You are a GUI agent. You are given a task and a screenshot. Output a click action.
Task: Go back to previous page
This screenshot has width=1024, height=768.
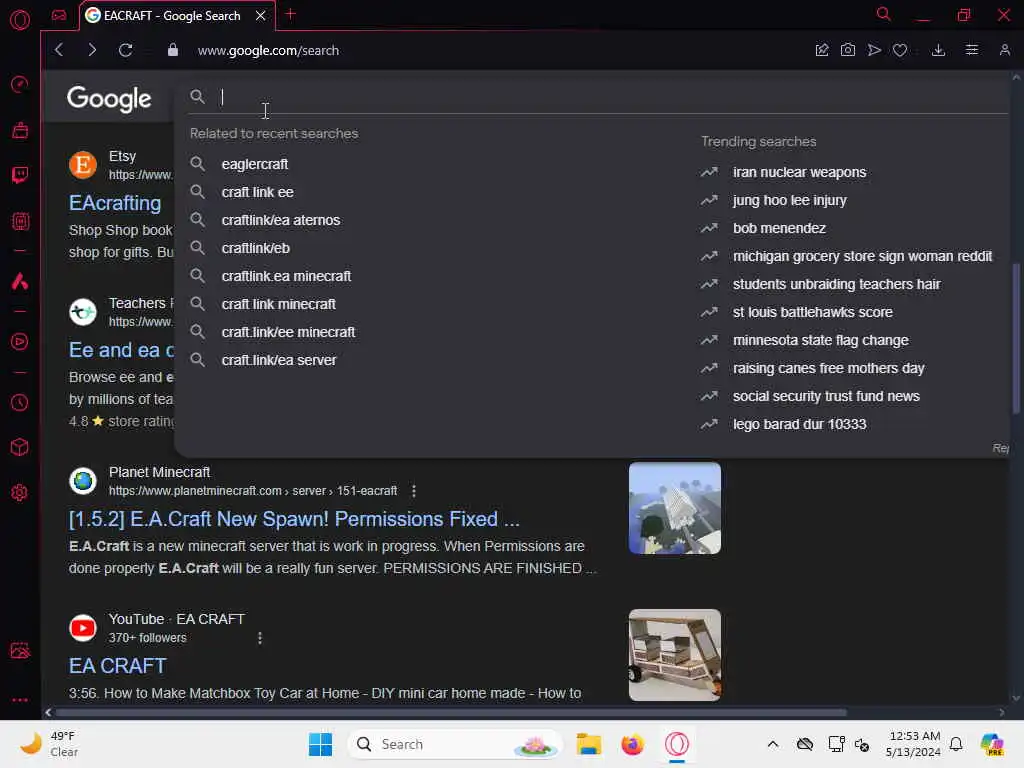pyautogui.click(x=59, y=50)
